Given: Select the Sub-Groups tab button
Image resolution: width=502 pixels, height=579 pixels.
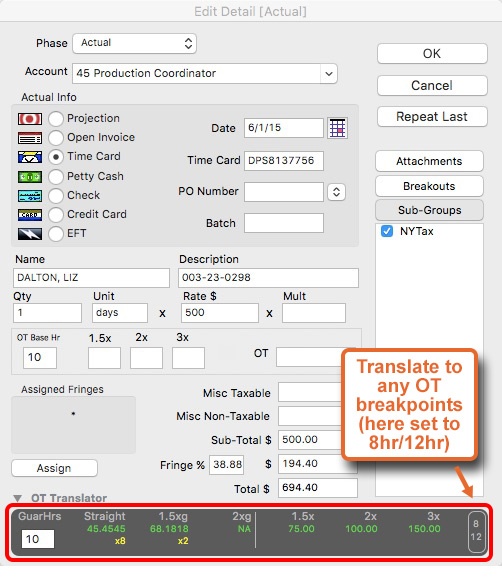Looking at the screenshot, I should click(429, 210).
